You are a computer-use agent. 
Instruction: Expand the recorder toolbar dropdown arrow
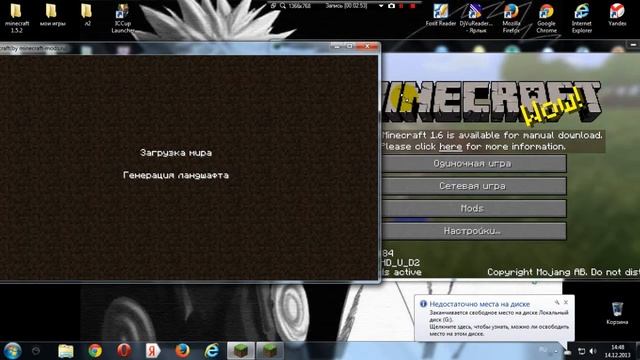click(x=381, y=6)
